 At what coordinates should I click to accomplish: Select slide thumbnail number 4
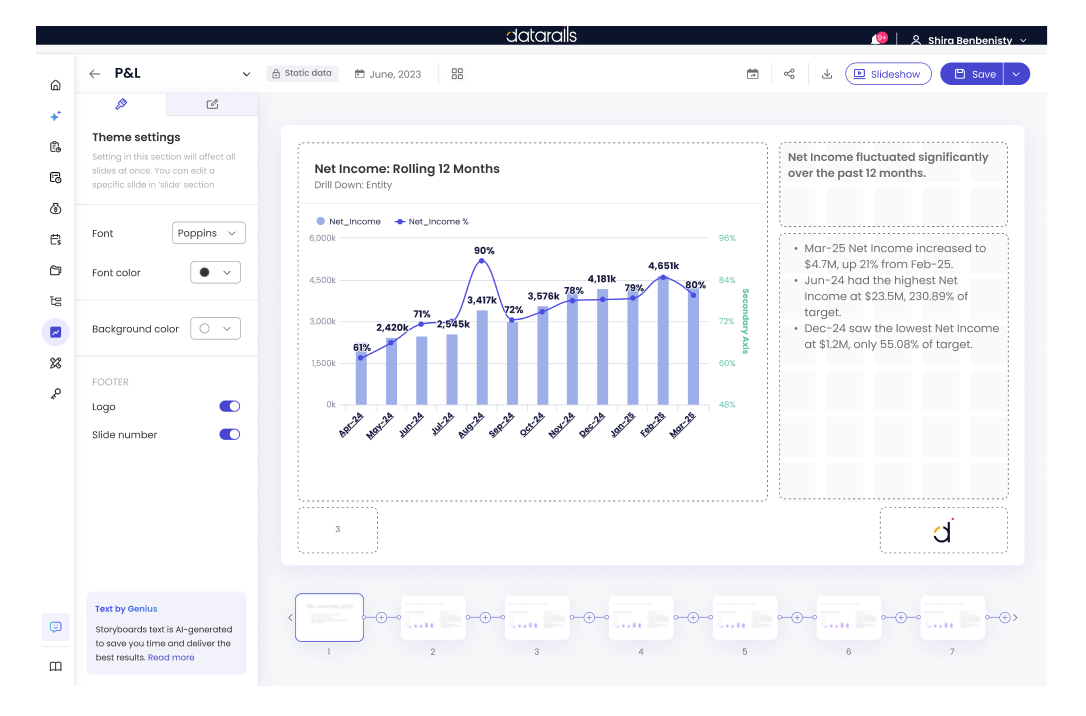641,618
